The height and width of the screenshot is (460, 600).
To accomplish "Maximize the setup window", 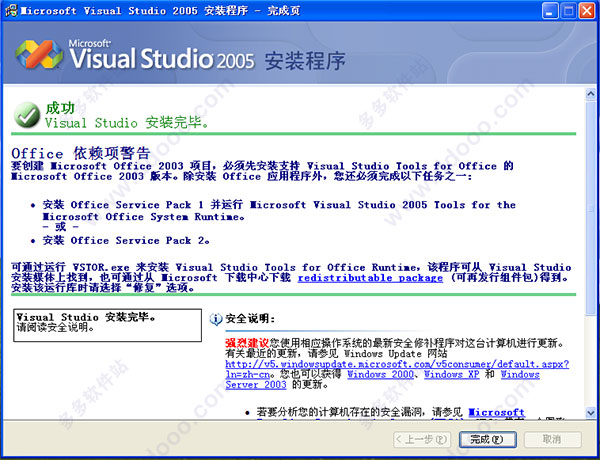I will point(563,11).
